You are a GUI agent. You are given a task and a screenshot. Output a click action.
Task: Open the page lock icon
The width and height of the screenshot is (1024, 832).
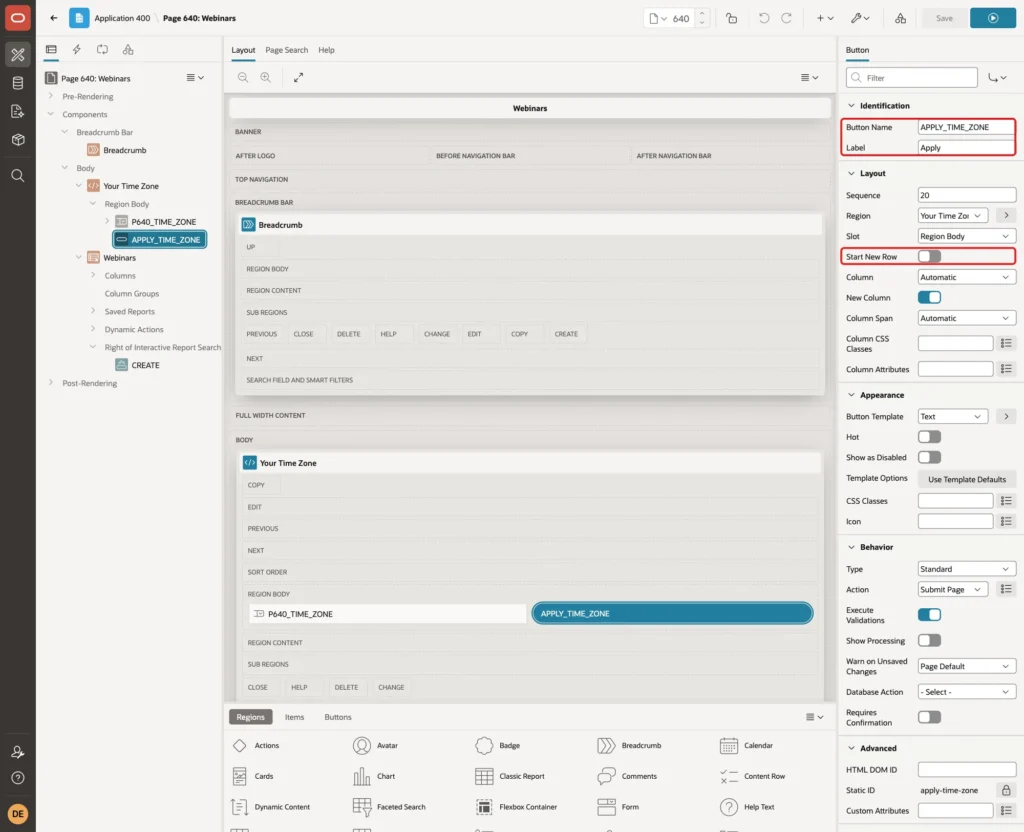coord(731,18)
